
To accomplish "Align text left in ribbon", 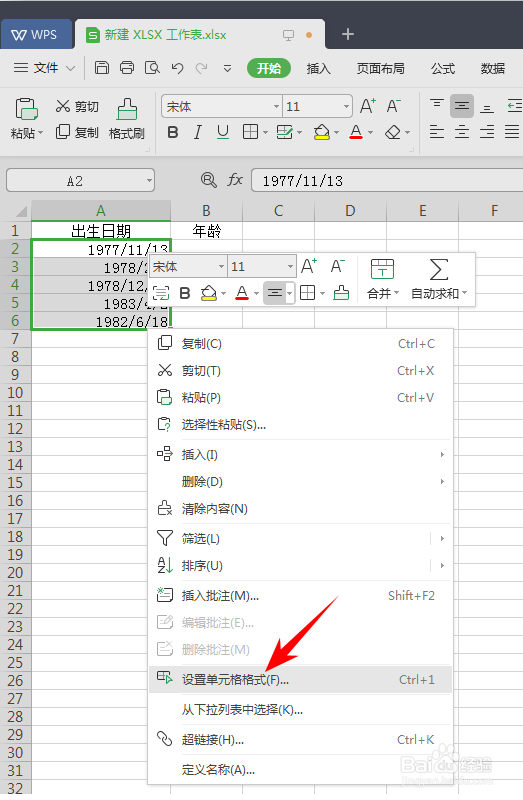I will tap(436, 133).
